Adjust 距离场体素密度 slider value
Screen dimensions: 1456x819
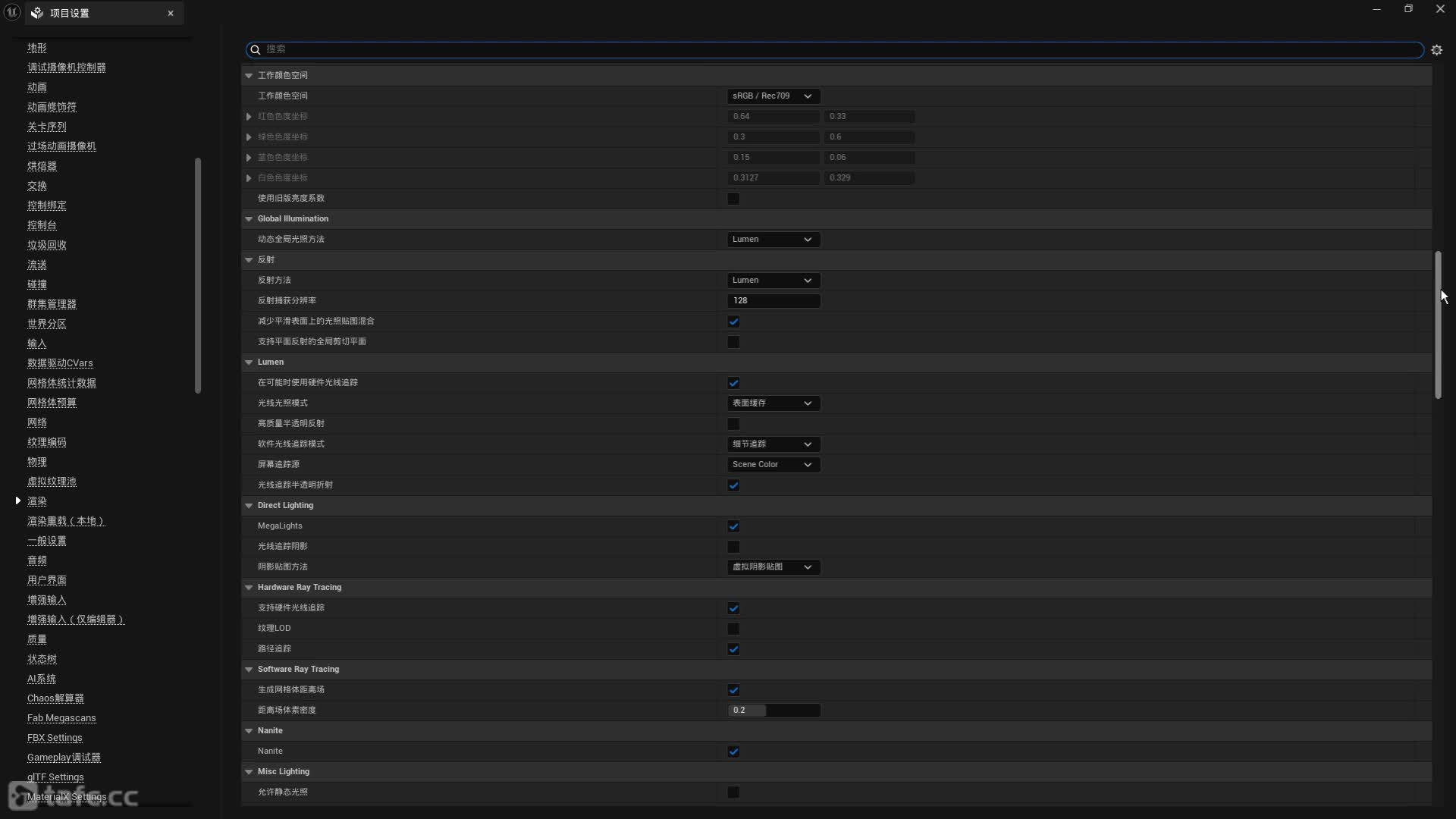tap(773, 711)
